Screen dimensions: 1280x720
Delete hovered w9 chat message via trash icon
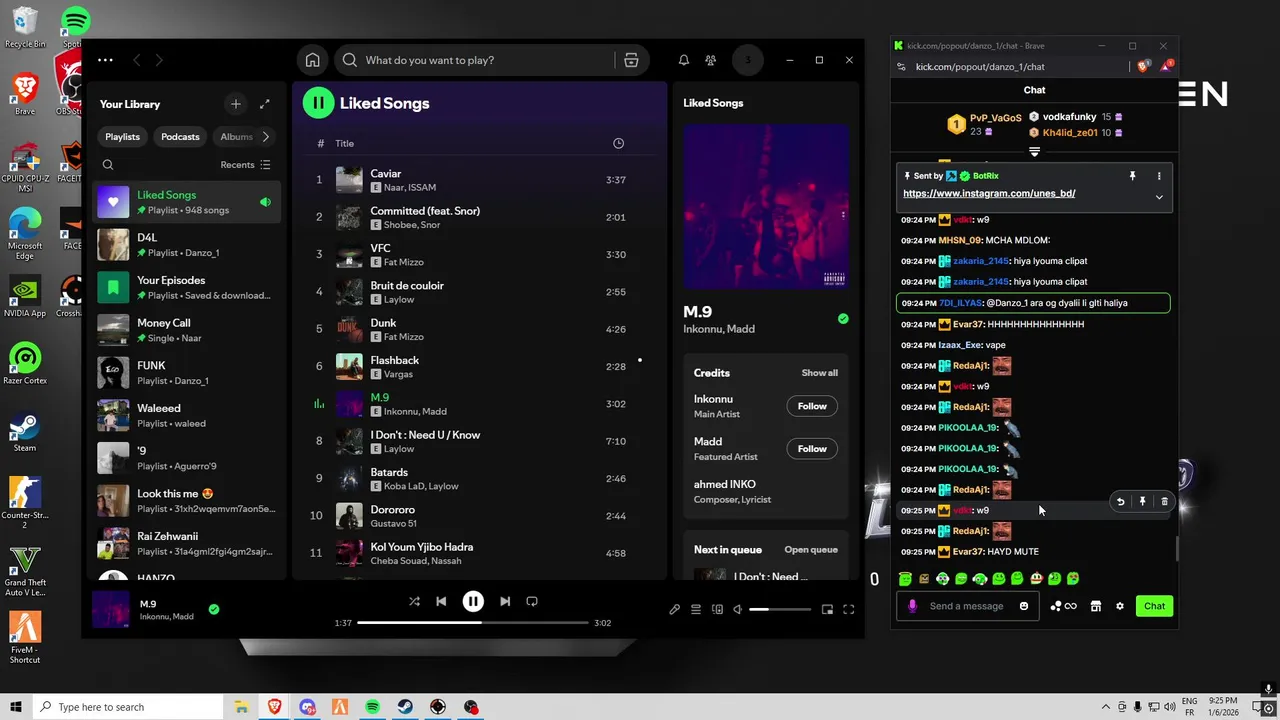(x=1164, y=502)
